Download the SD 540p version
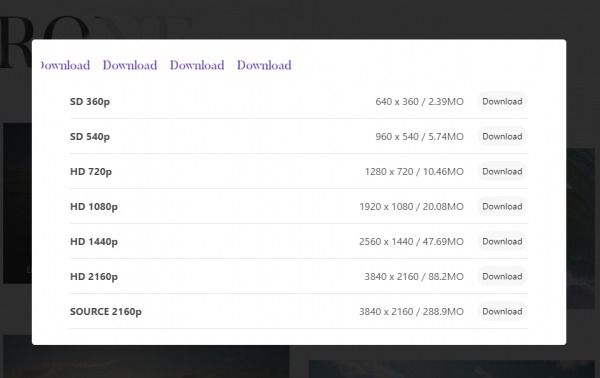The image size is (600, 378). (502, 137)
